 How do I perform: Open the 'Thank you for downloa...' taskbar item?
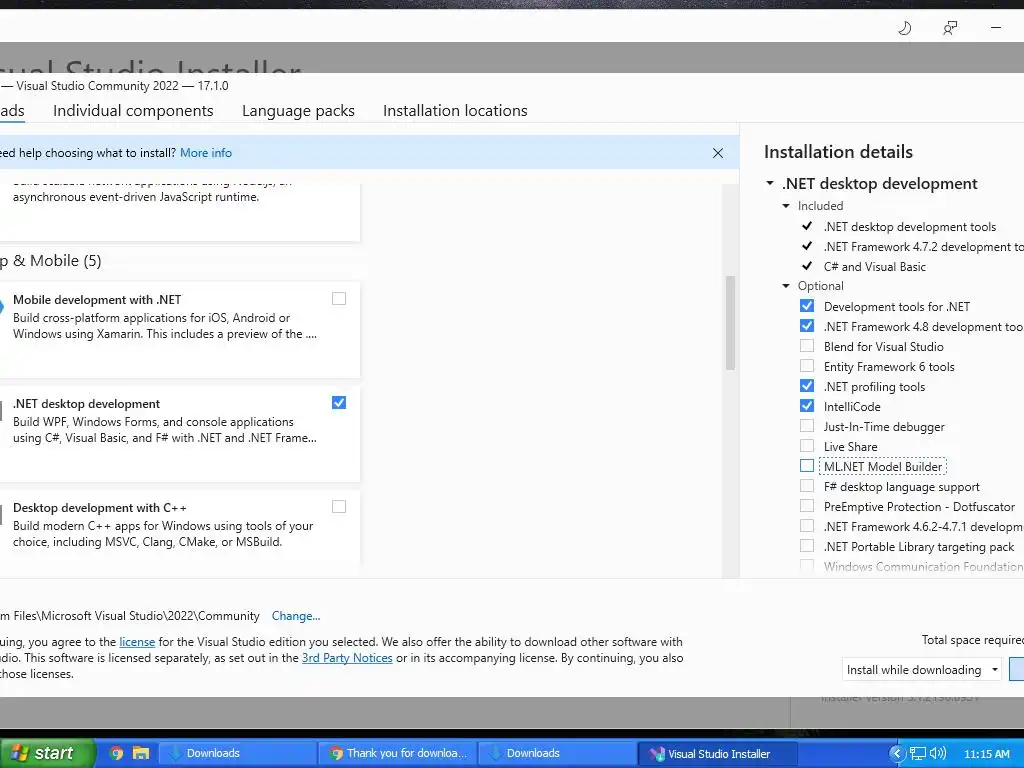click(x=398, y=753)
